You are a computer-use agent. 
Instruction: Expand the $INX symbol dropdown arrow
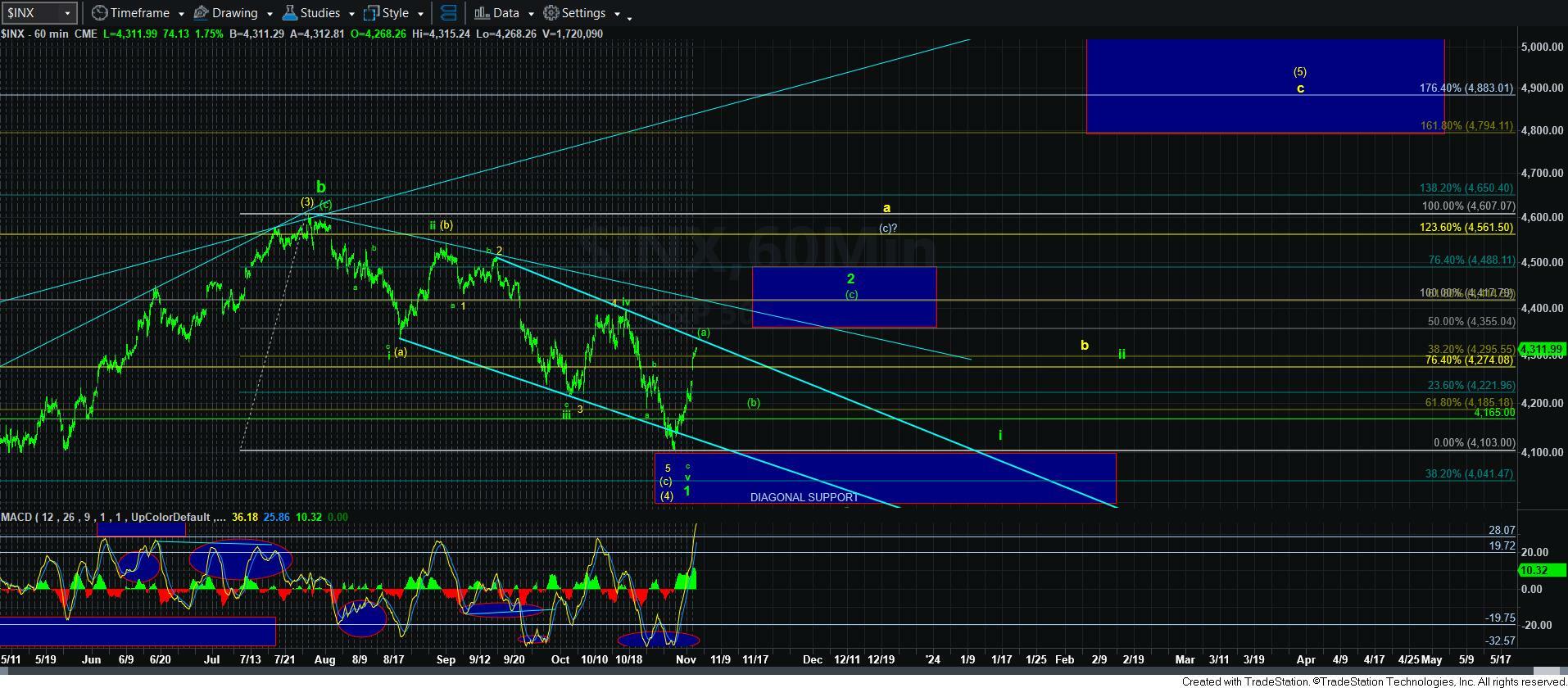pyautogui.click(x=68, y=13)
